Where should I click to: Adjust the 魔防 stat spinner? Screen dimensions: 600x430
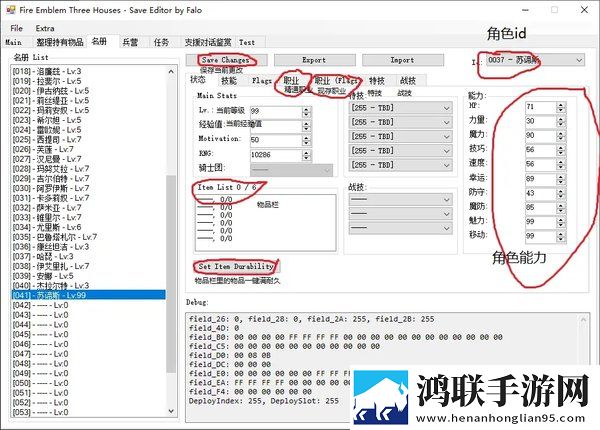click(x=561, y=207)
